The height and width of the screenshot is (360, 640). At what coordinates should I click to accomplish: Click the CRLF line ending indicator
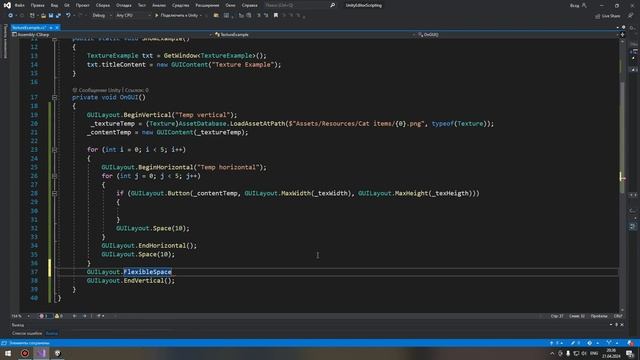pyautogui.click(x=618, y=316)
